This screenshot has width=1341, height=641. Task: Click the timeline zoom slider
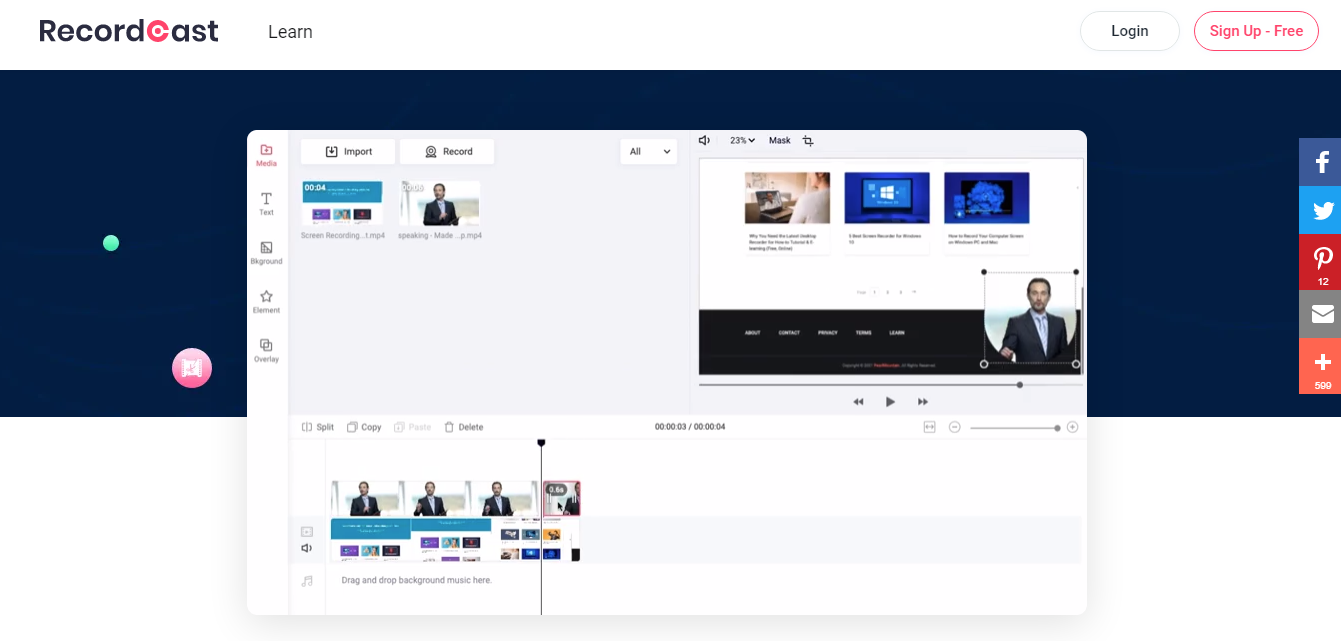(x=1014, y=428)
